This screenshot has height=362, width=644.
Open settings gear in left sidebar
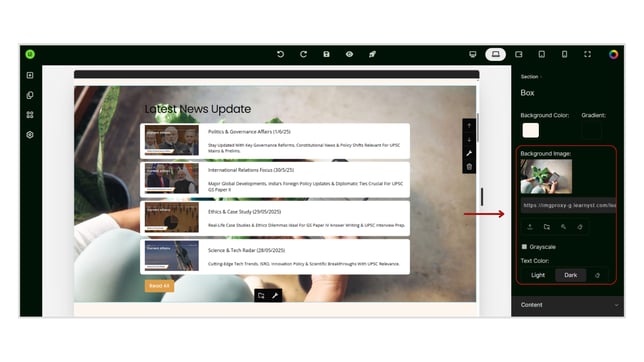tap(30, 135)
